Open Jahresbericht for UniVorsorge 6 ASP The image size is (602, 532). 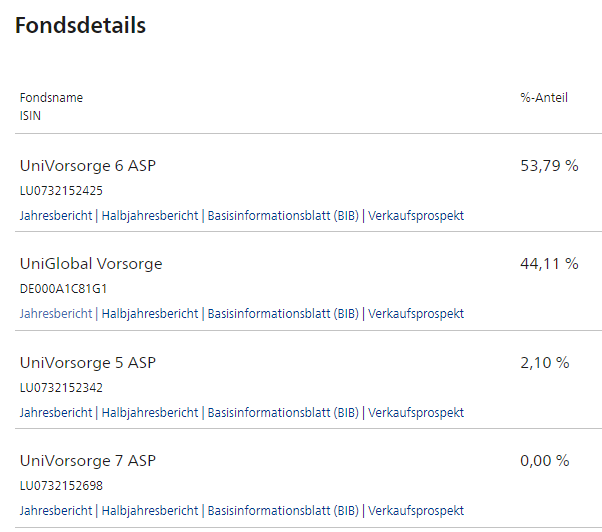(x=56, y=216)
